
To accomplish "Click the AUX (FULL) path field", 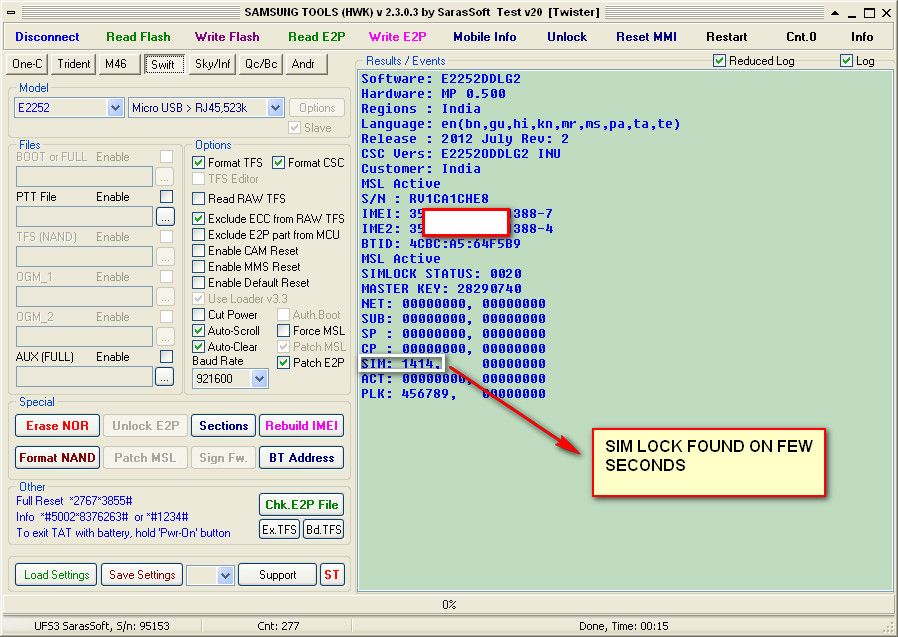I will (84, 376).
